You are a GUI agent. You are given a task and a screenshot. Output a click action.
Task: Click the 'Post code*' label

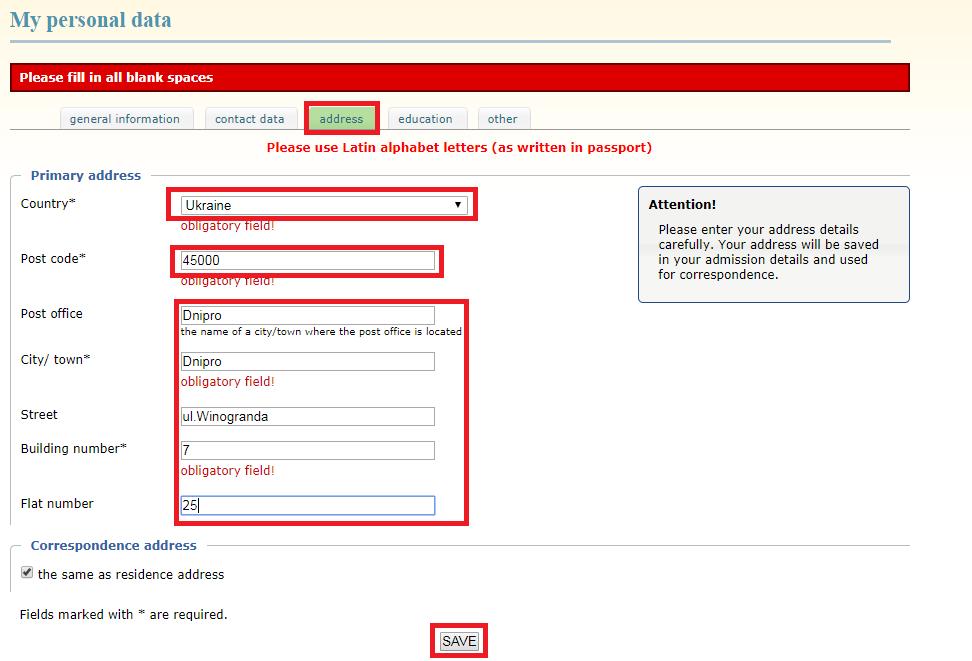53,259
